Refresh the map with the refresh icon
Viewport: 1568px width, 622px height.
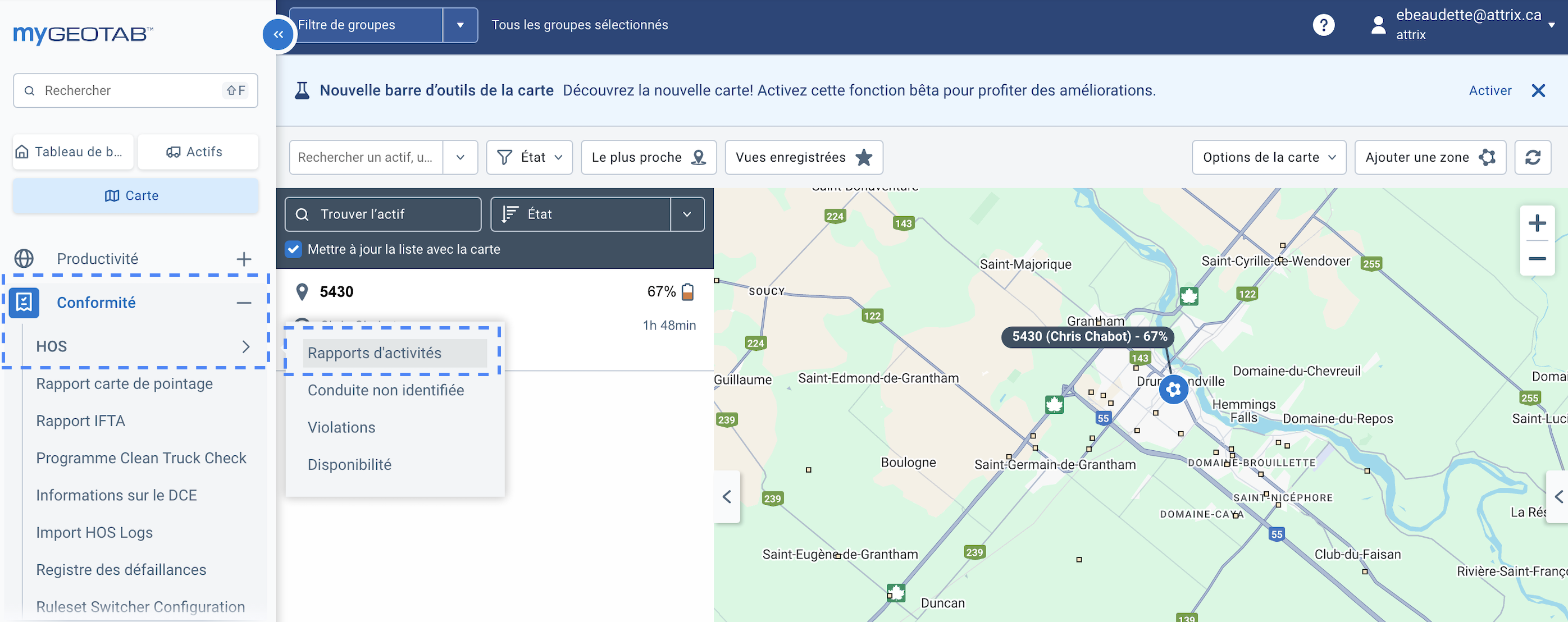(x=1532, y=158)
